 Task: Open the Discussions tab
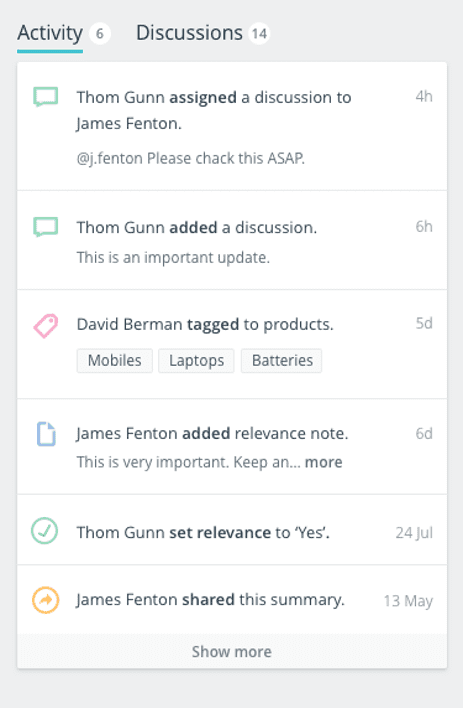click(x=189, y=33)
